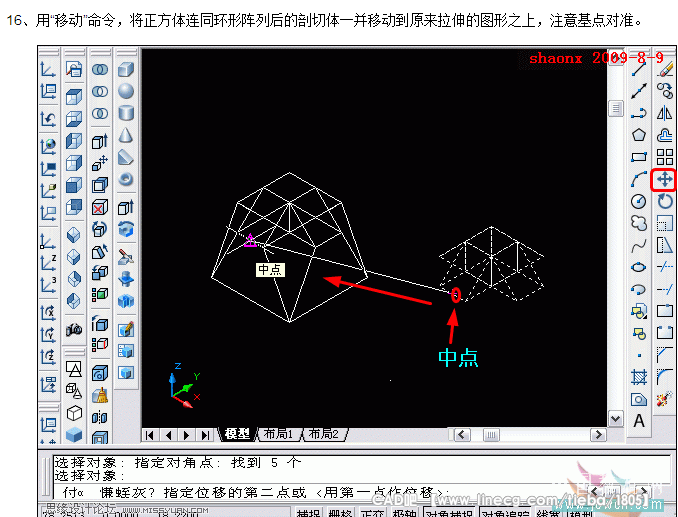Screen dimensions: 678x517
Task: Create a solid Cone
Action: [x=126, y=135]
